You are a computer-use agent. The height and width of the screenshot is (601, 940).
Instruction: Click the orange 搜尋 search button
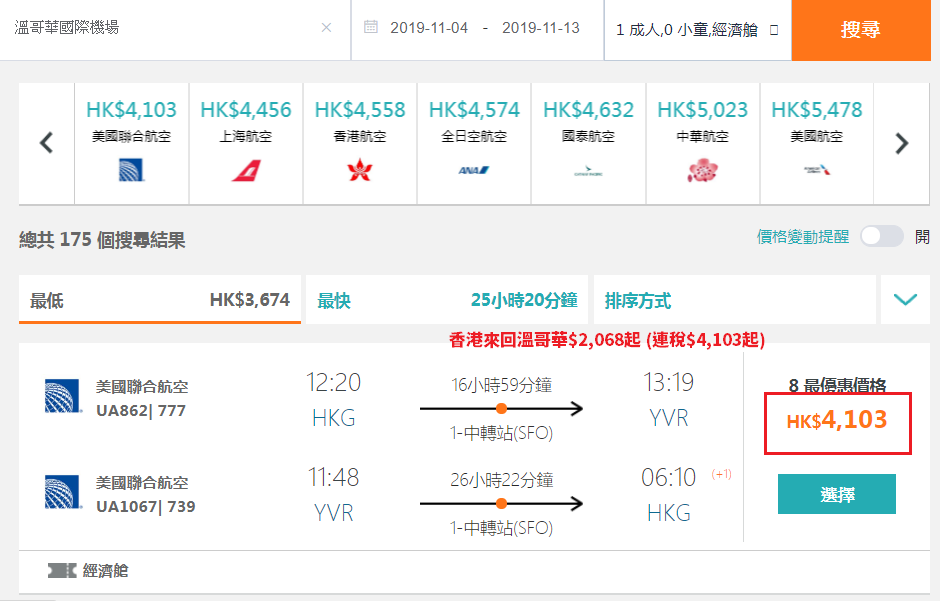[x=861, y=29]
